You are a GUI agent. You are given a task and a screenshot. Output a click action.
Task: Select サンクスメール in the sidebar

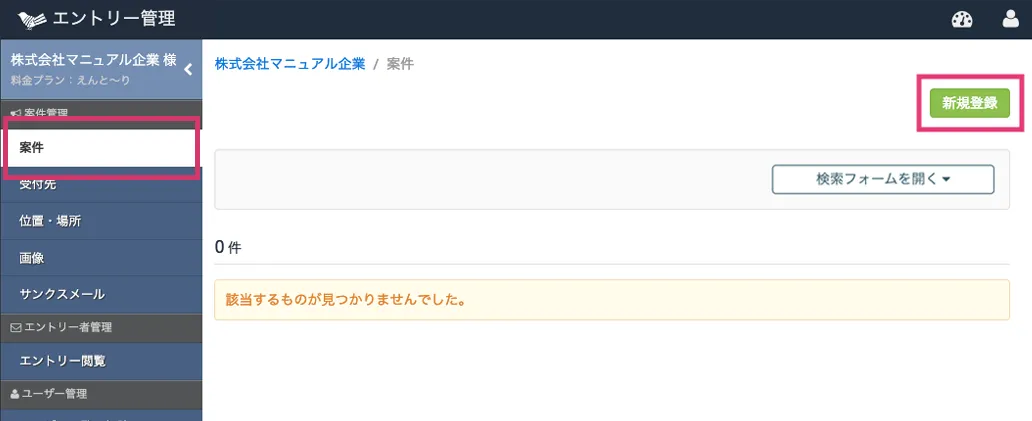point(100,294)
